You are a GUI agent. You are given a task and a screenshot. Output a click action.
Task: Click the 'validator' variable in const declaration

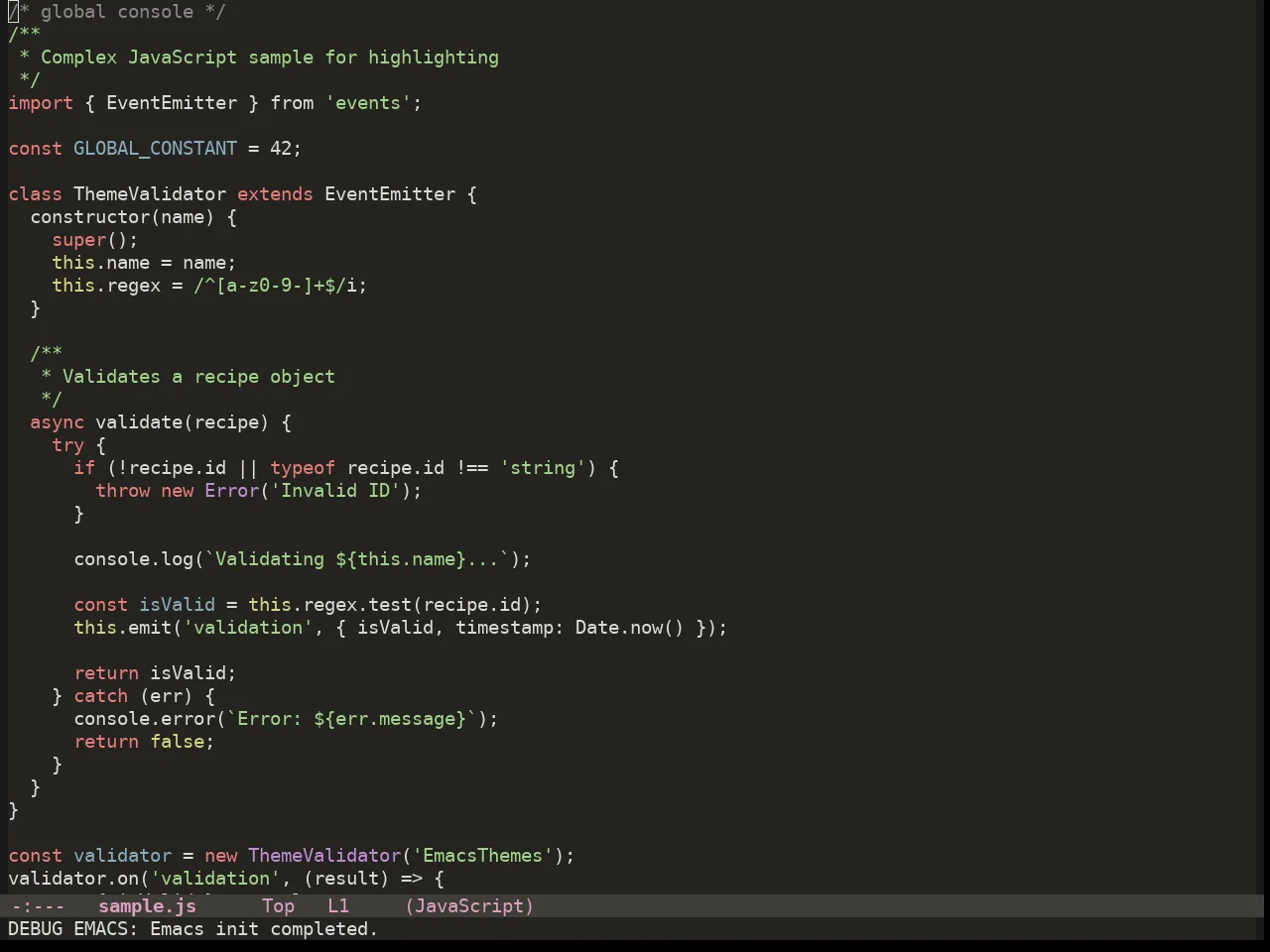click(x=122, y=856)
